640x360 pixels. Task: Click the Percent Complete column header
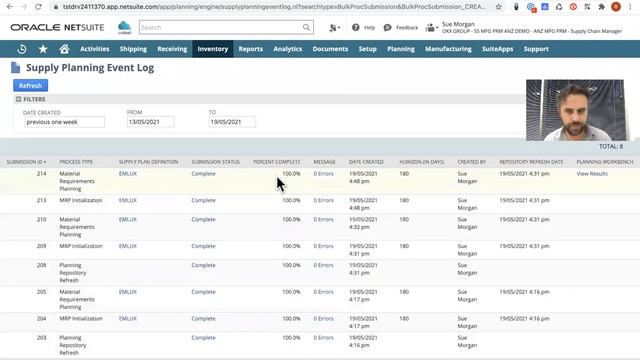(x=276, y=162)
